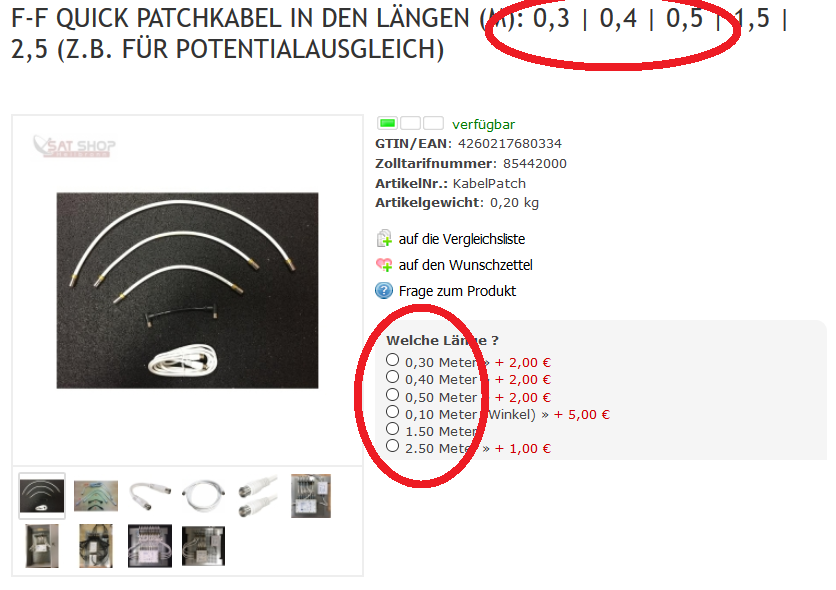Click the wishlist heart icon
This screenshot has width=836, height=590.
[x=384, y=264]
